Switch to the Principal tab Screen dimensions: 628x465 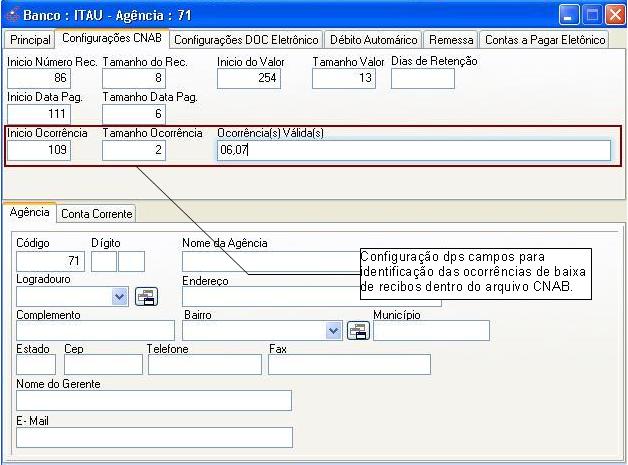pos(30,40)
